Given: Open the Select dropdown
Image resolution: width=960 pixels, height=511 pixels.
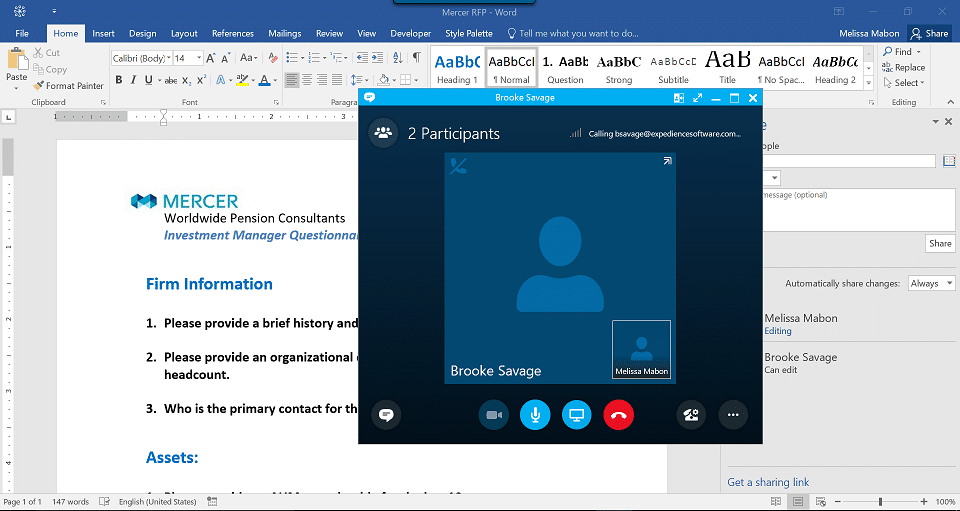Looking at the screenshot, I should pos(904,83).
